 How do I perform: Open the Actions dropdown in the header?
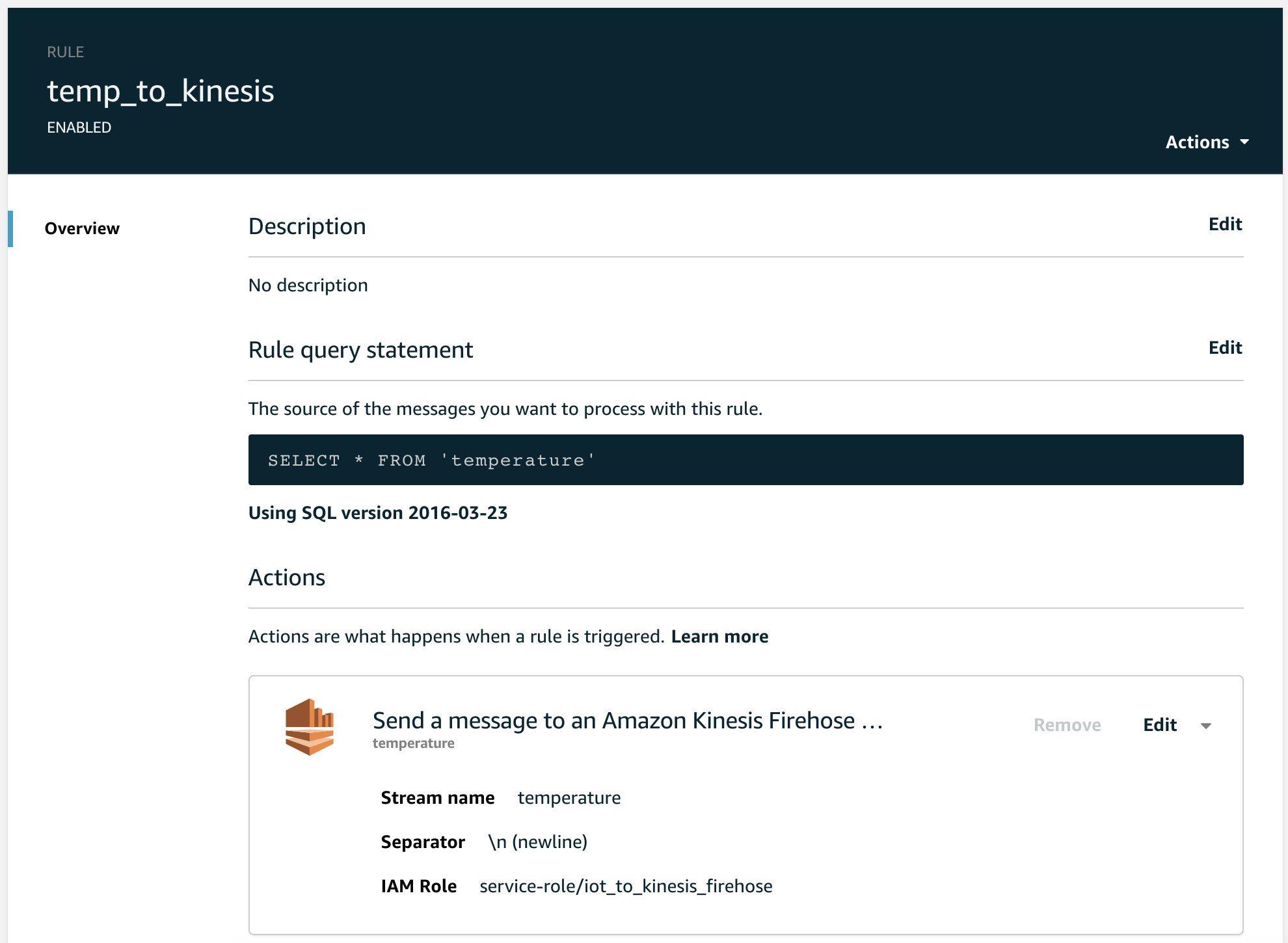pyautogui.click(x=1207, y=142)
